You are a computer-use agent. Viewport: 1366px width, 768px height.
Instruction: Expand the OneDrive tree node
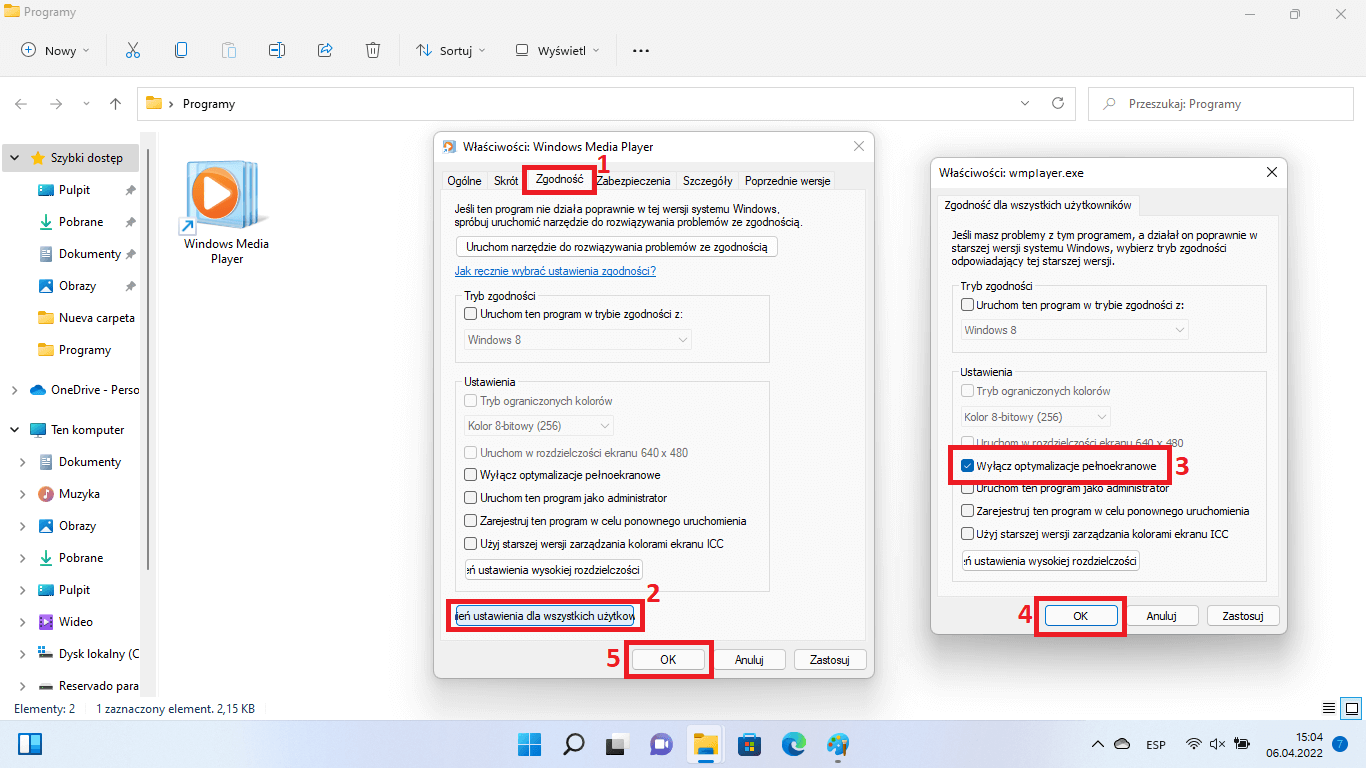pos(15,390)
